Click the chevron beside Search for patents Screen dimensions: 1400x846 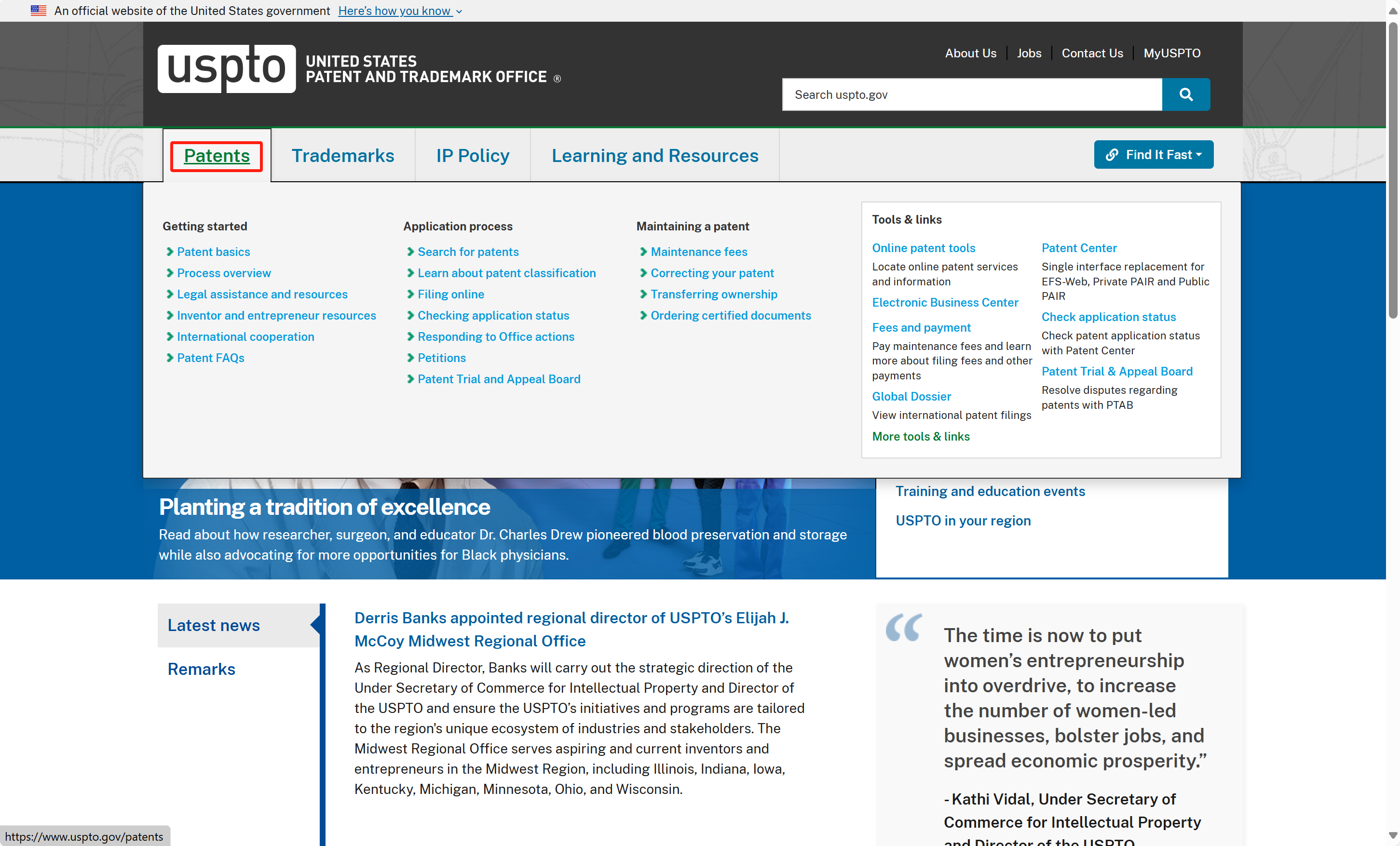(x=410, y=252)
